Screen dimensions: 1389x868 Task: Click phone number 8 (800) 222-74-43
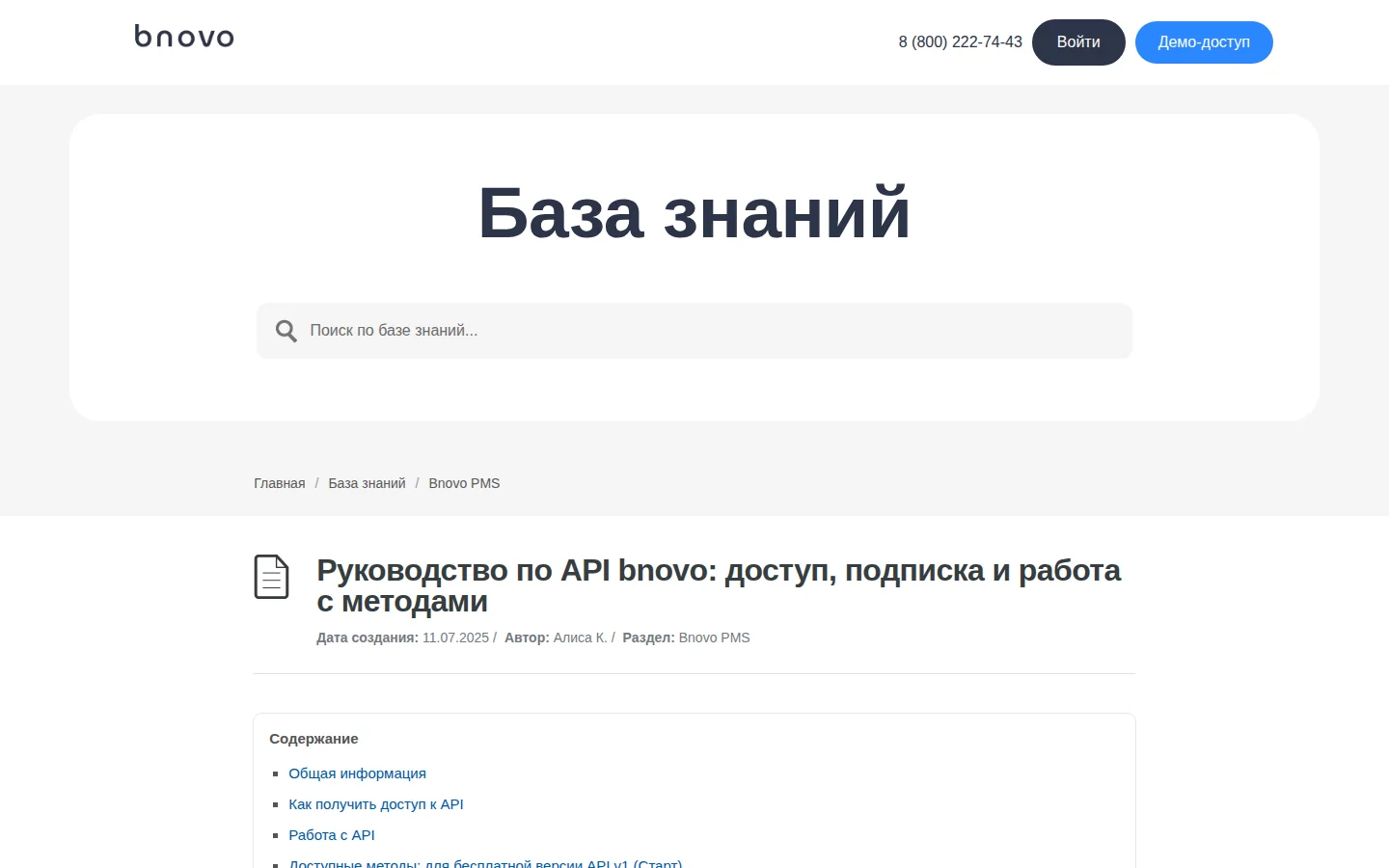(x=960, y=42)
